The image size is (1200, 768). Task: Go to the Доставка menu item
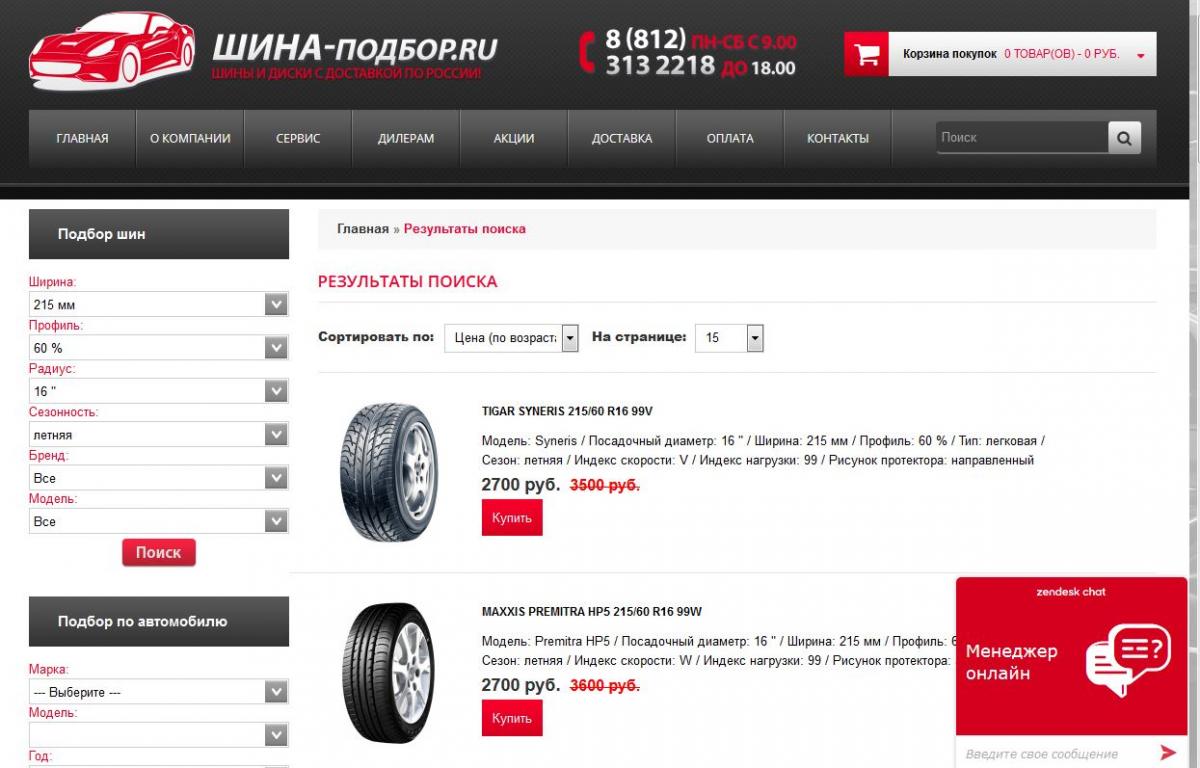click(622, 139)
